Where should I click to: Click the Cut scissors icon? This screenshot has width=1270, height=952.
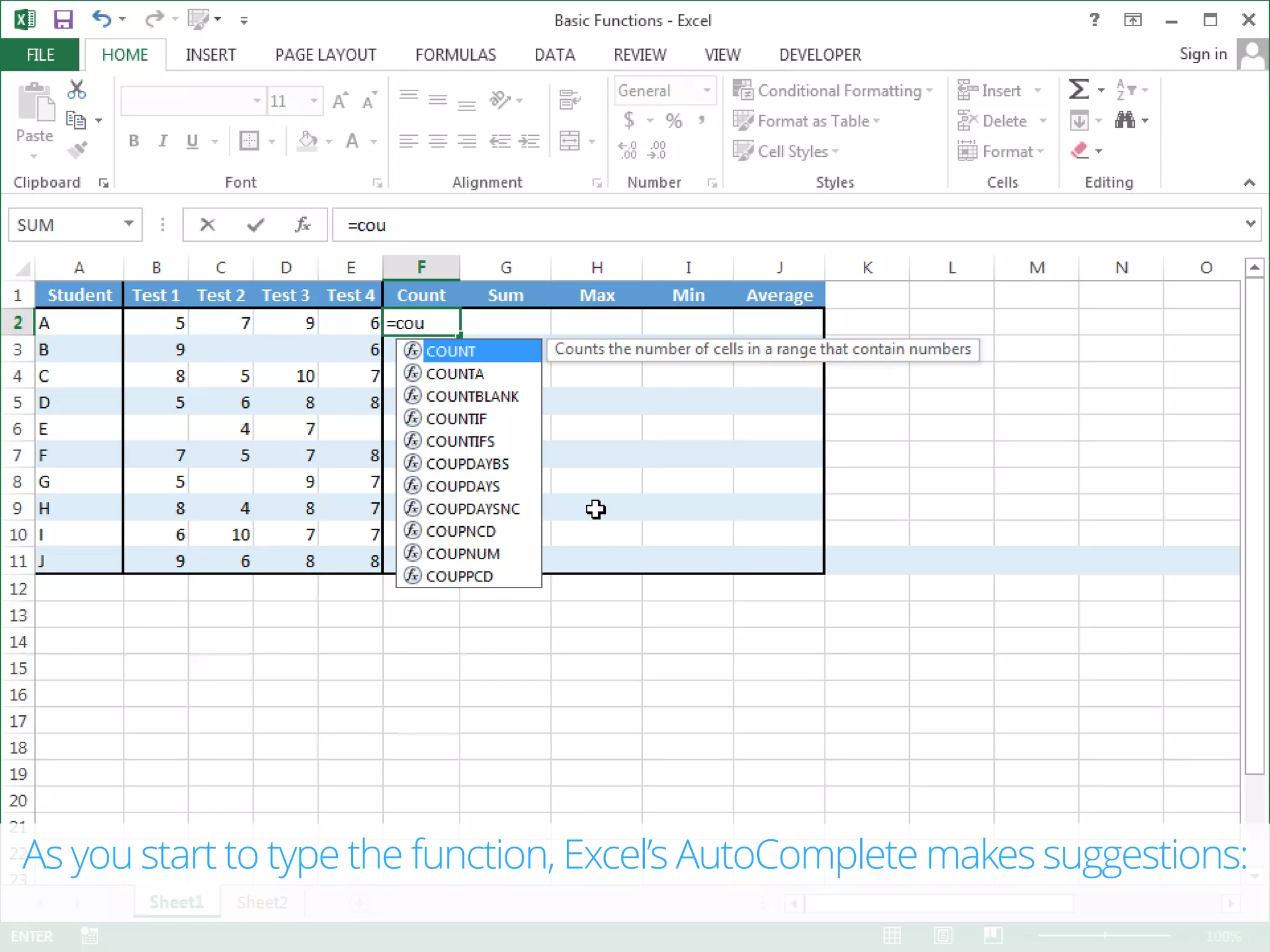[76, 90]
